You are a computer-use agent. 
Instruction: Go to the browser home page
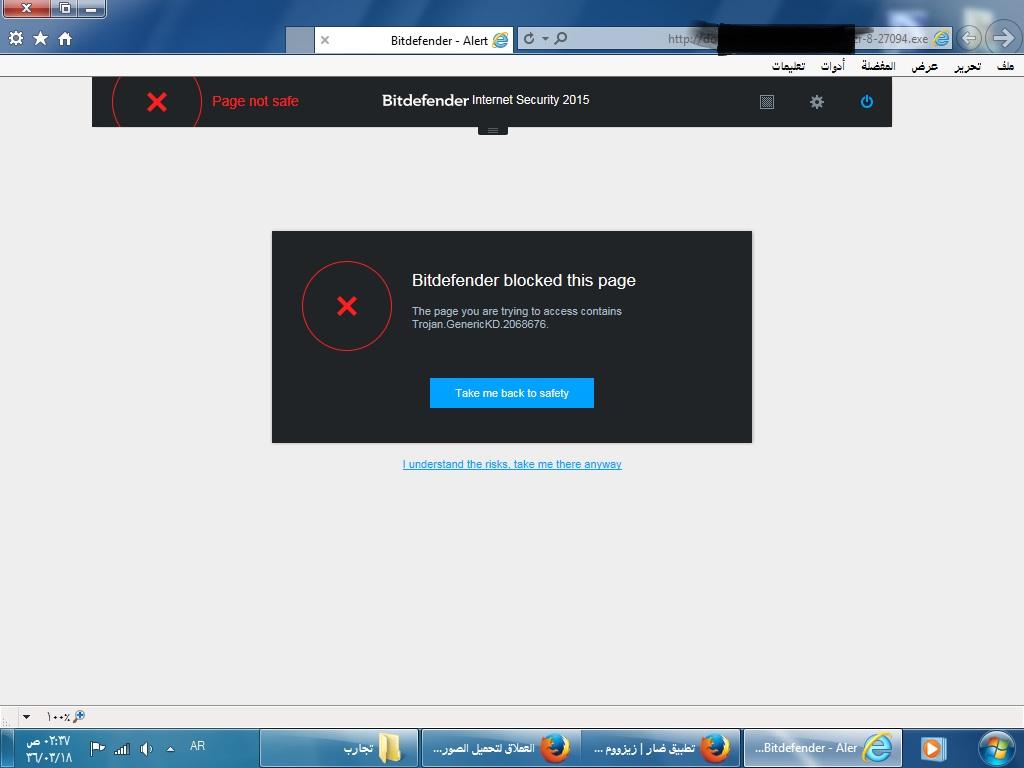click(65, 39)
